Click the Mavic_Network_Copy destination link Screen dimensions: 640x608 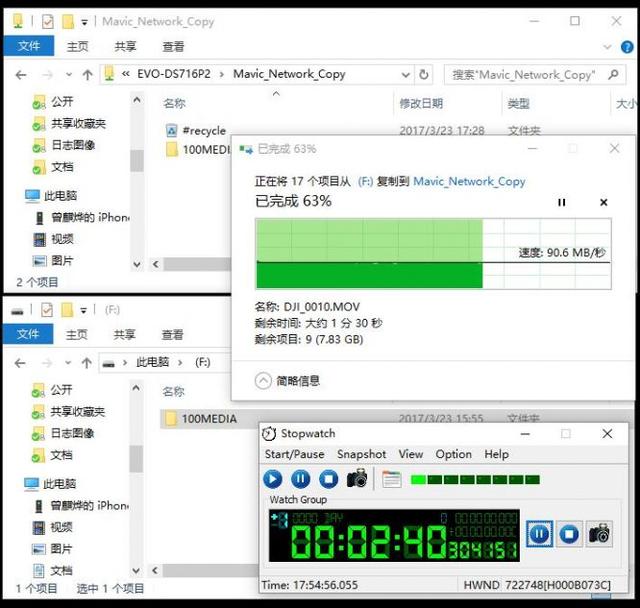[469, 181]
